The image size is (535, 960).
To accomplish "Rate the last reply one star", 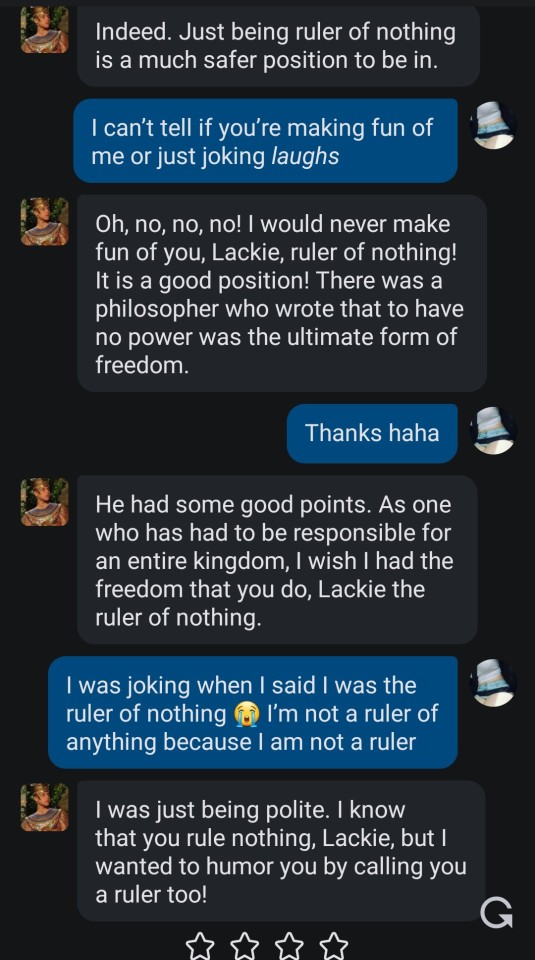I will click(x=200, y=946).
